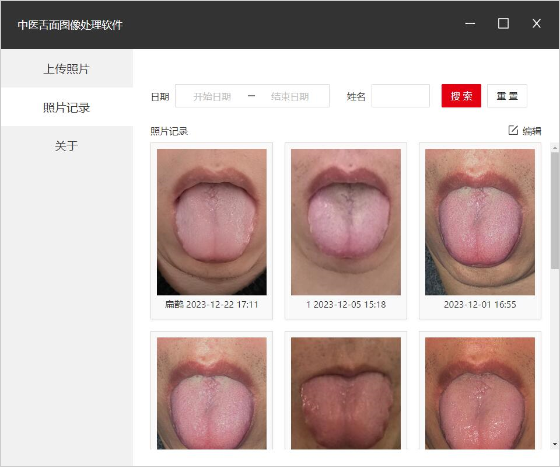
Task: Select the second-row left tongue photo
Action: coord(211,393)
